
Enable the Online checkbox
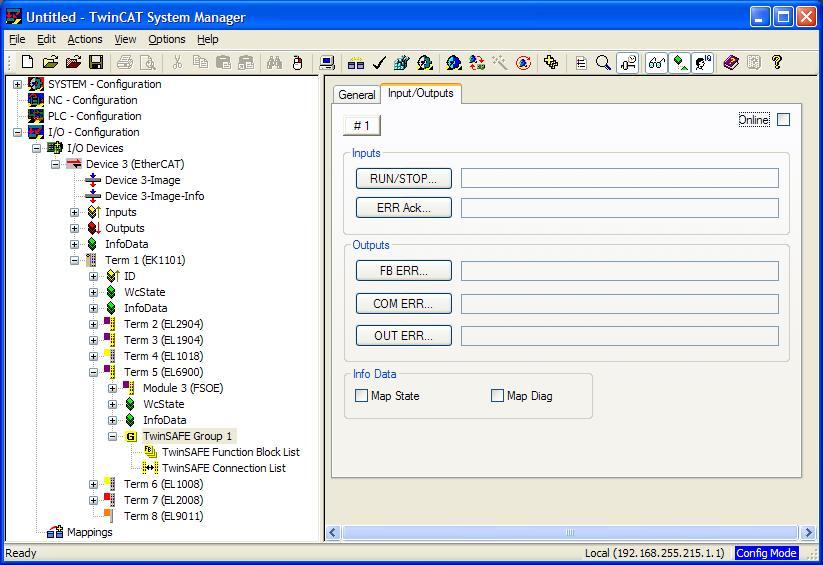click(783, 120)
